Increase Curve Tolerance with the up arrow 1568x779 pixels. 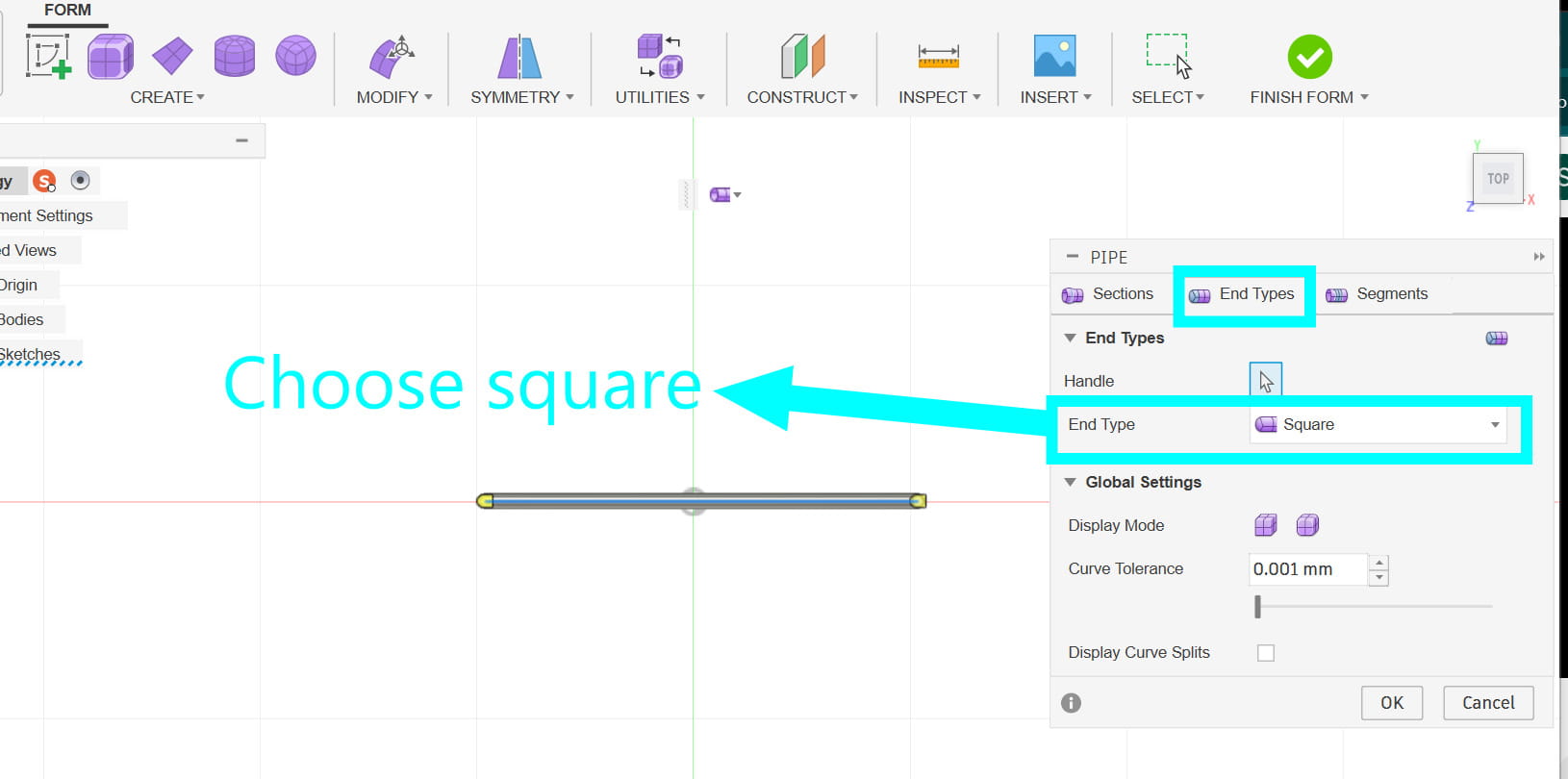coord(1379,562)
